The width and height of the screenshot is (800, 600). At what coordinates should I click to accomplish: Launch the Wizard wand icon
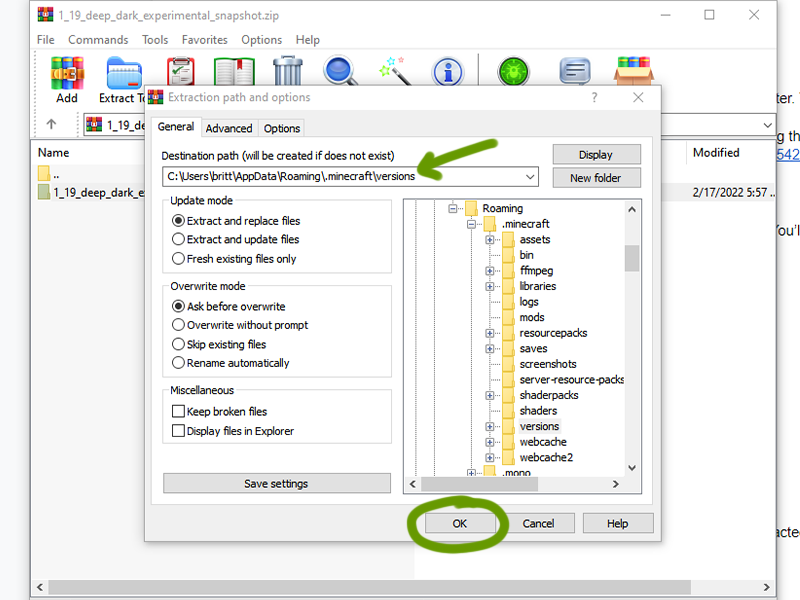pos(393,71)
